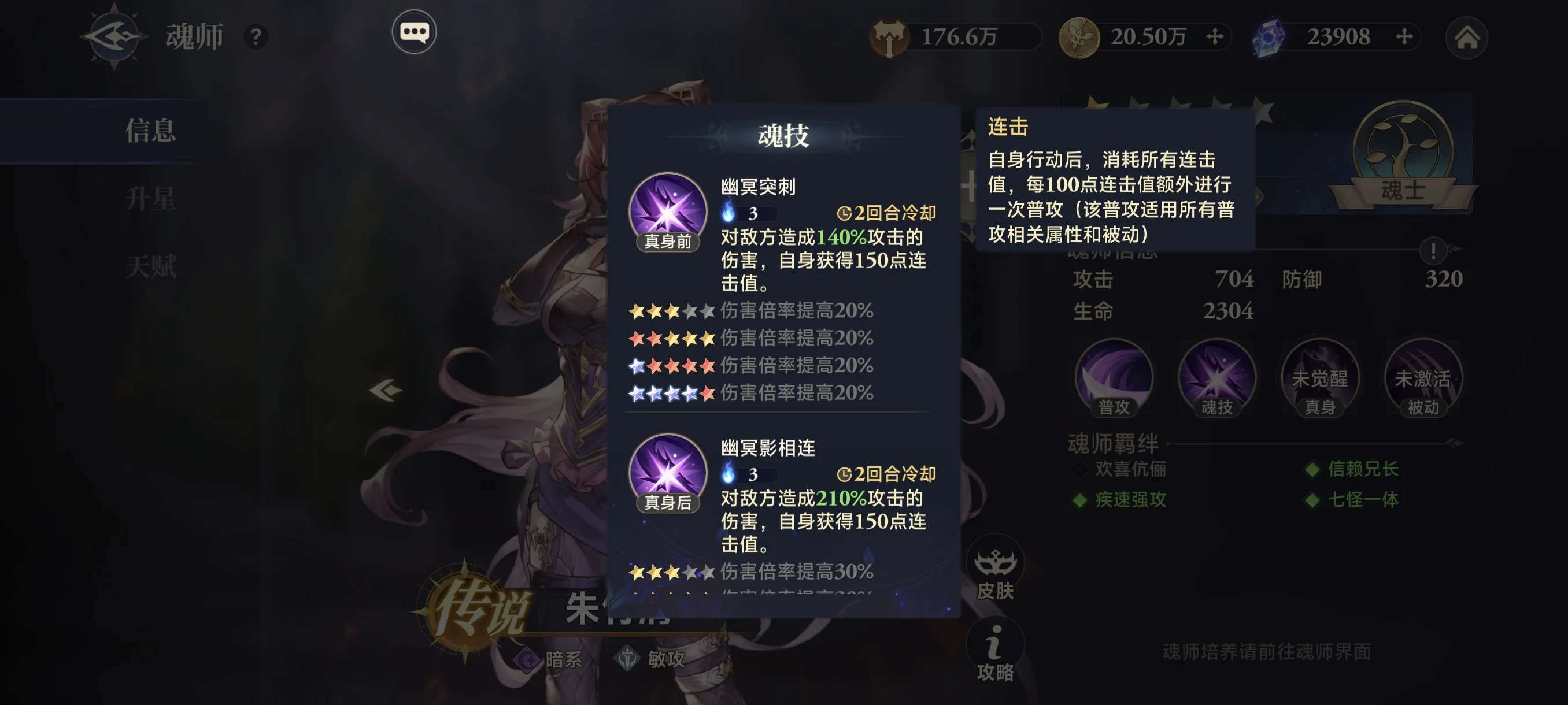Tap the exclamation info icon near stats
The image size is (1568, 705).
click(1433, 250)
